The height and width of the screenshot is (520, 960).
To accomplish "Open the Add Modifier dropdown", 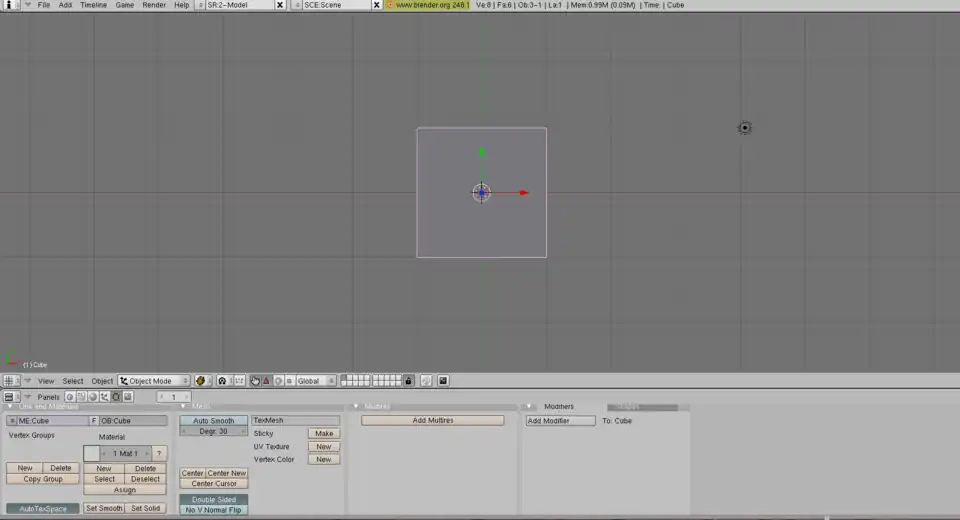I will (560, 421).
